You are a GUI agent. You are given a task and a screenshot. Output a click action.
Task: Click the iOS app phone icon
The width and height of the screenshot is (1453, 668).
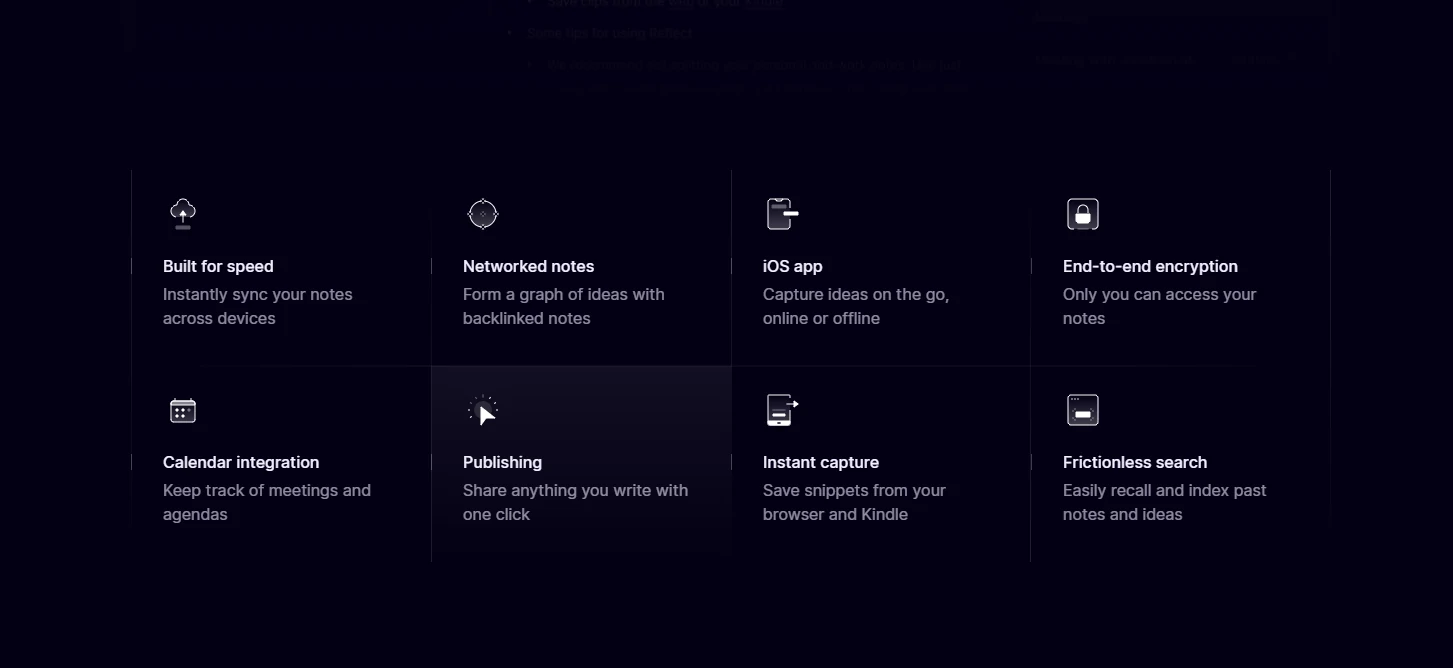click(782, 214)
